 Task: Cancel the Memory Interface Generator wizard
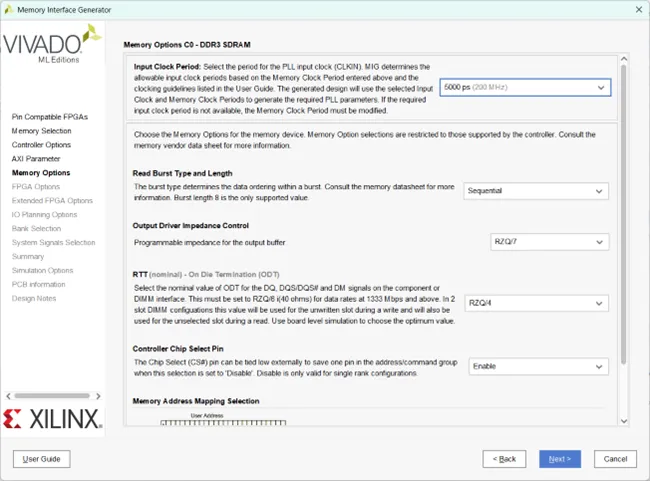click(x=615, y=459)
